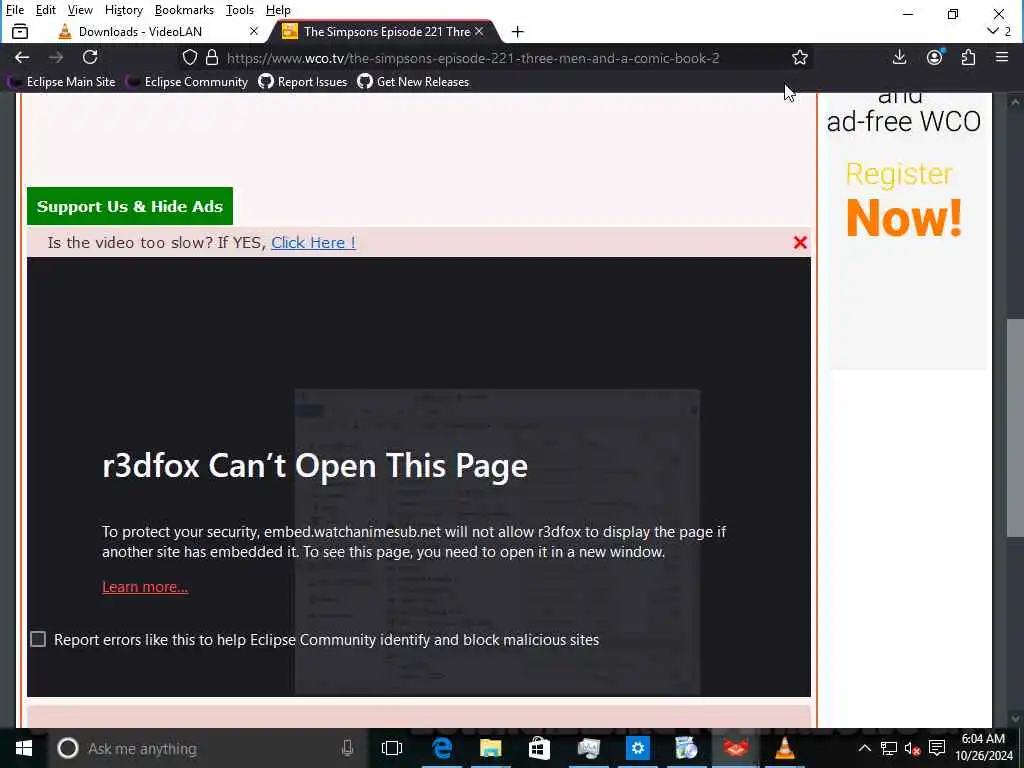Viewport: 1024px width, 768px height.
Task: Open the File menu
Action: coord(14,10)
